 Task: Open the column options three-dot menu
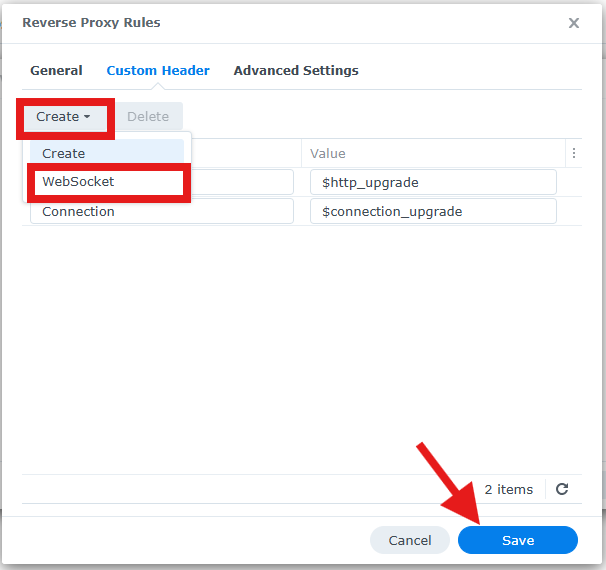click(x=574, y=153)
